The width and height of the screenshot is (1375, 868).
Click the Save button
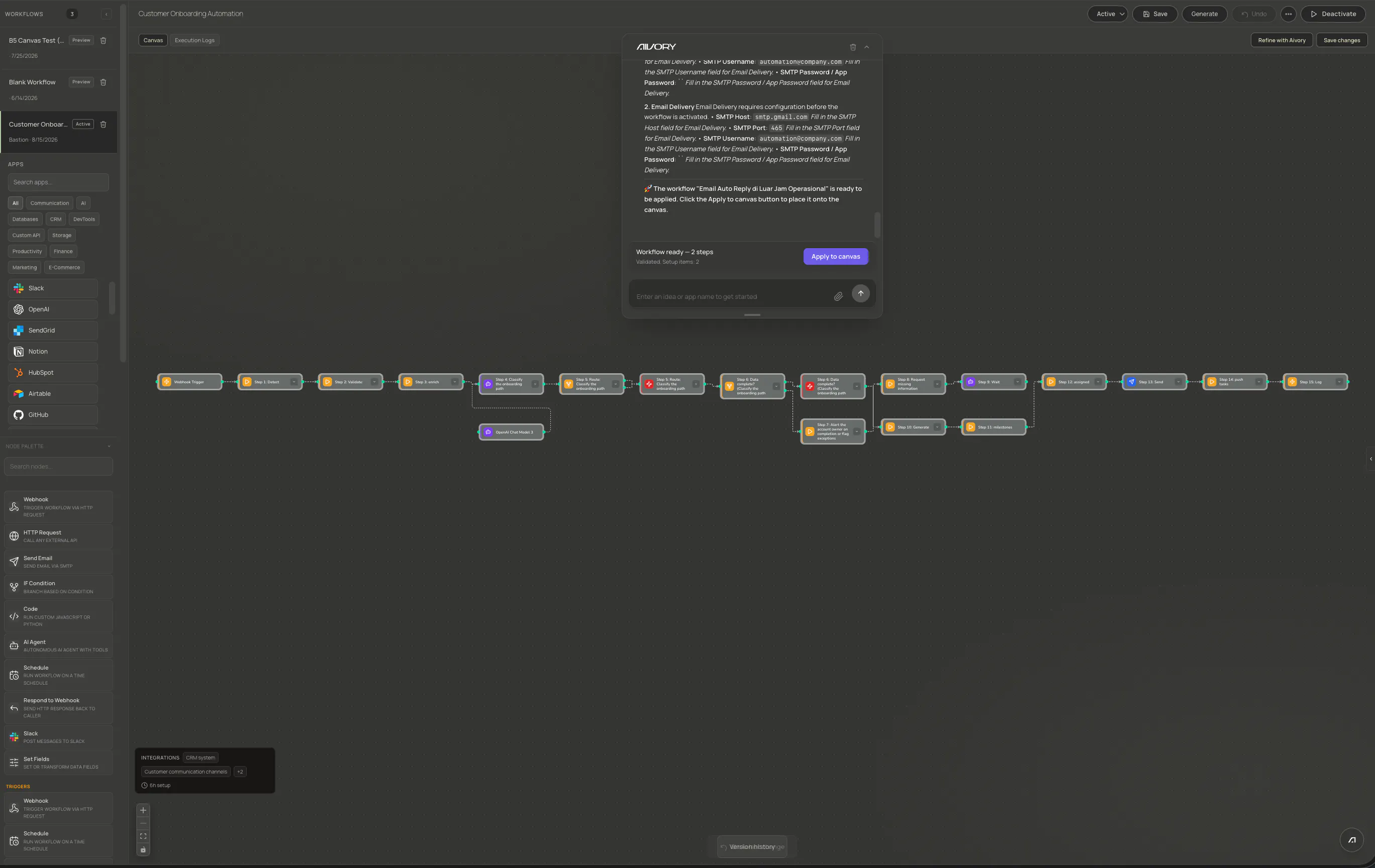[1154, 14]
